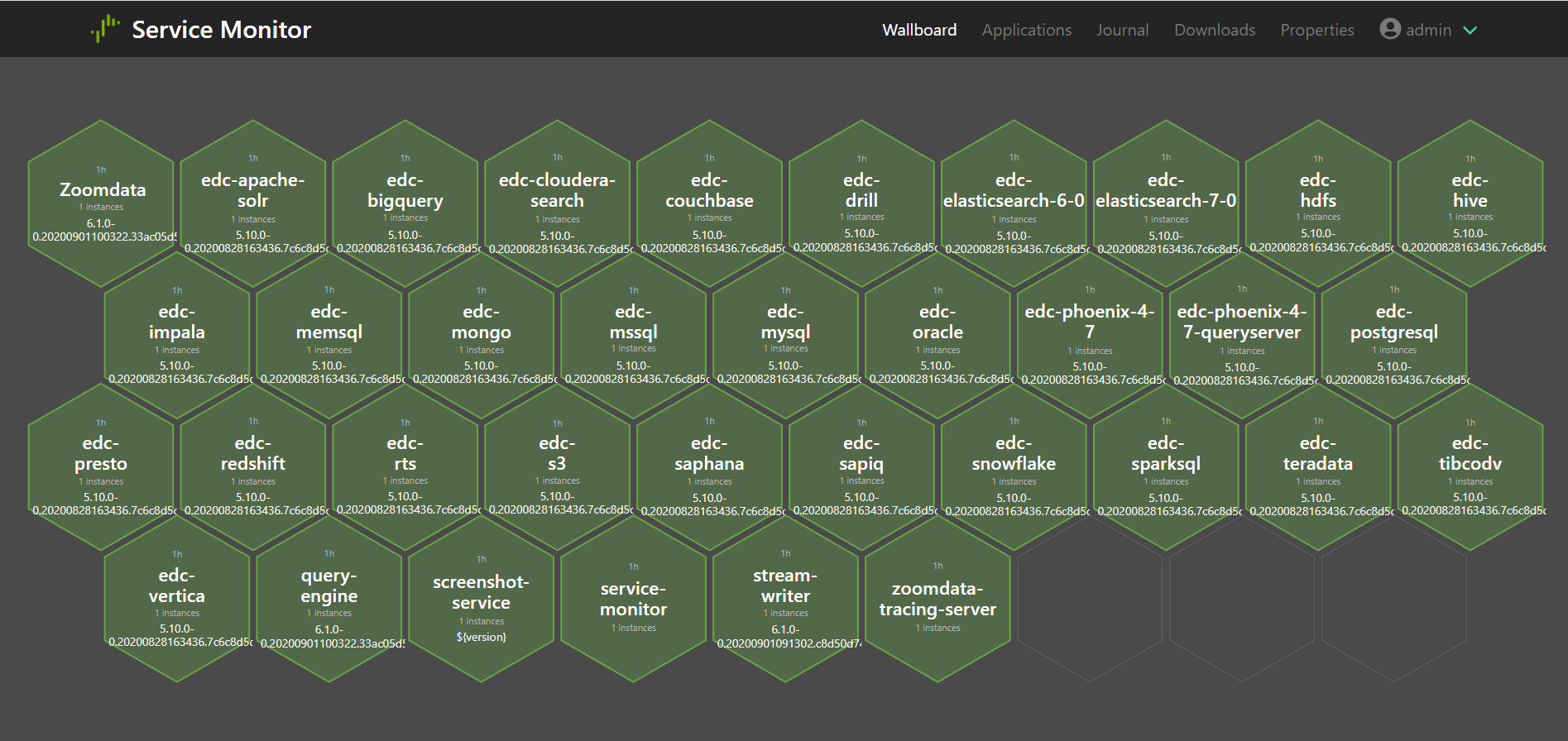Go to the Journal page

1123,30
